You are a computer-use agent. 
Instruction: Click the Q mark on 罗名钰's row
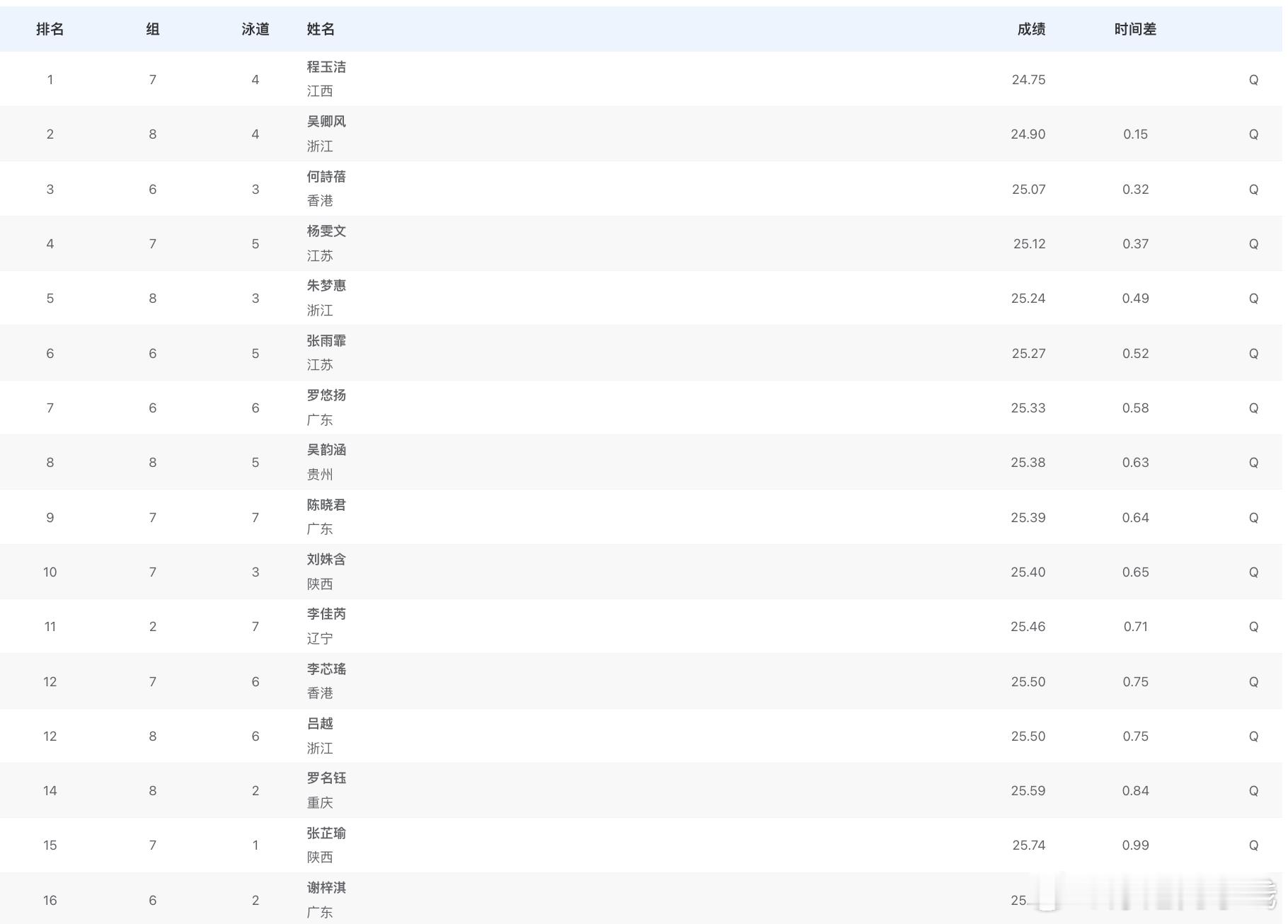click(1254, 790)
